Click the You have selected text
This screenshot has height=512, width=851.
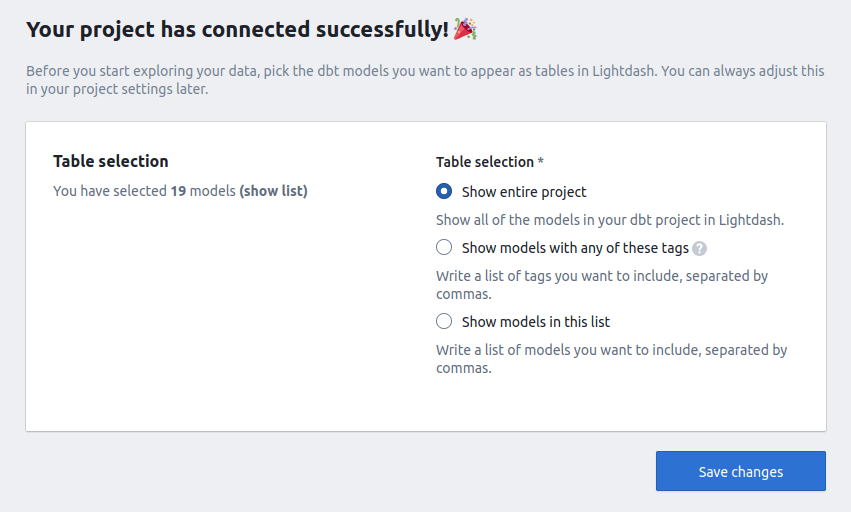[x=110, y=191]
